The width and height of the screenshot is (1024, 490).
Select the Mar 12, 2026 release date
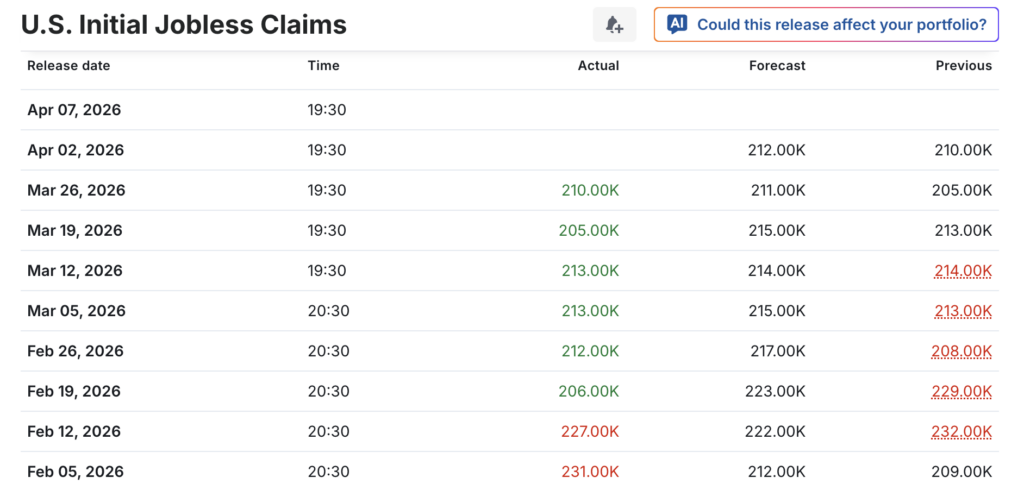click(x=74, y=270)
